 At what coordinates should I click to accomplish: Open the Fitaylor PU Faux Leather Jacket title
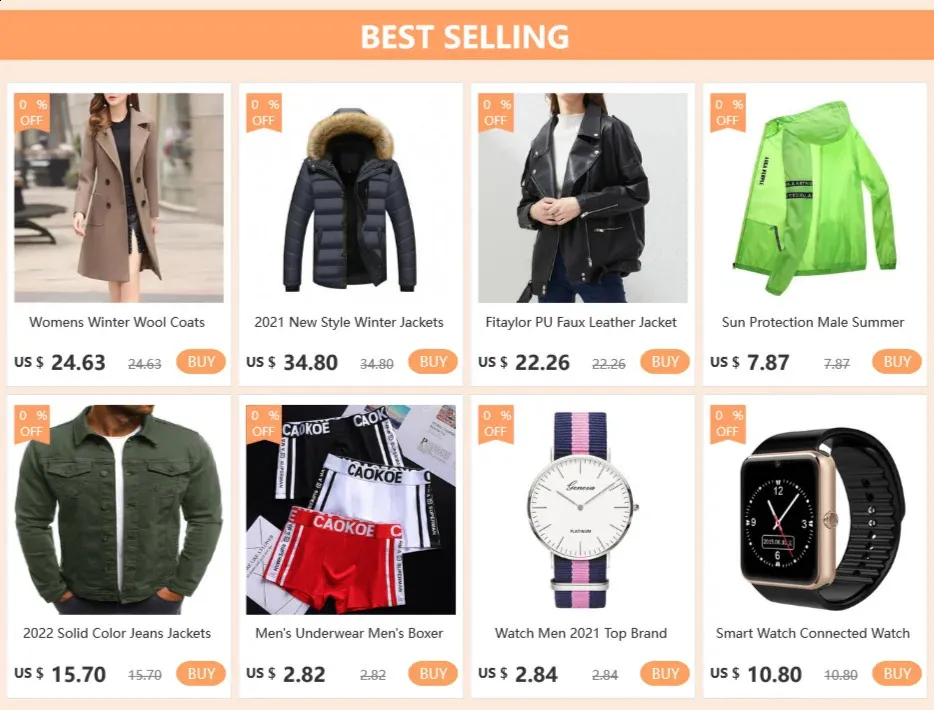581,322
